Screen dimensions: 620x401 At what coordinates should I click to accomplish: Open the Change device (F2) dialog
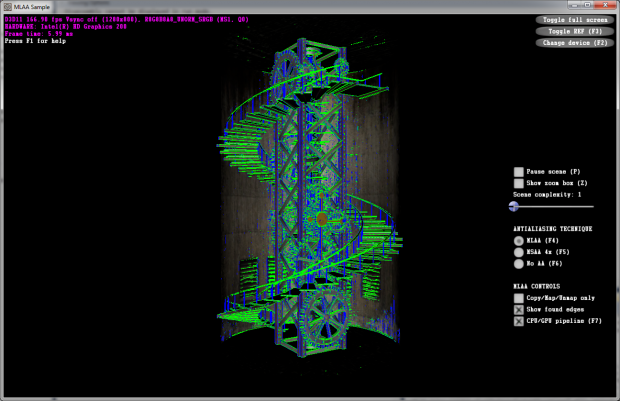pos(574,43)
